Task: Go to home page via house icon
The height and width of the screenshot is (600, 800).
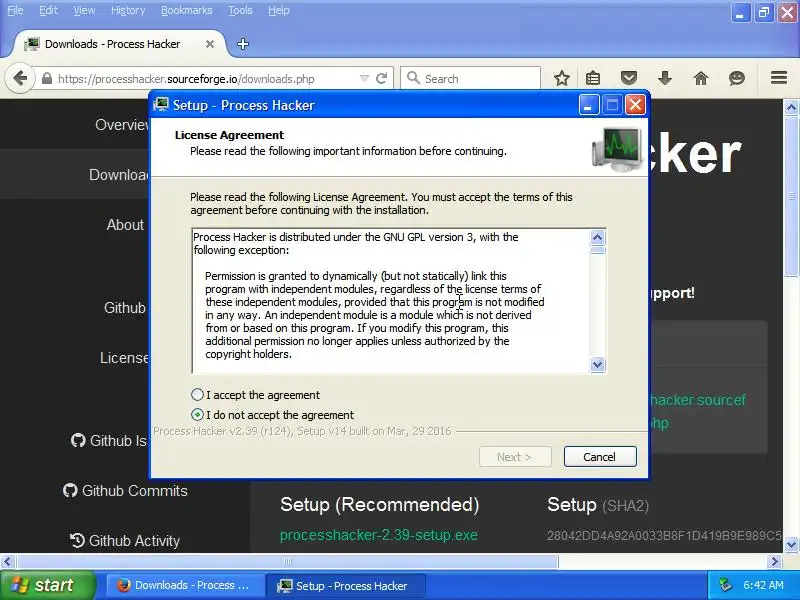Action: (701, 78)
